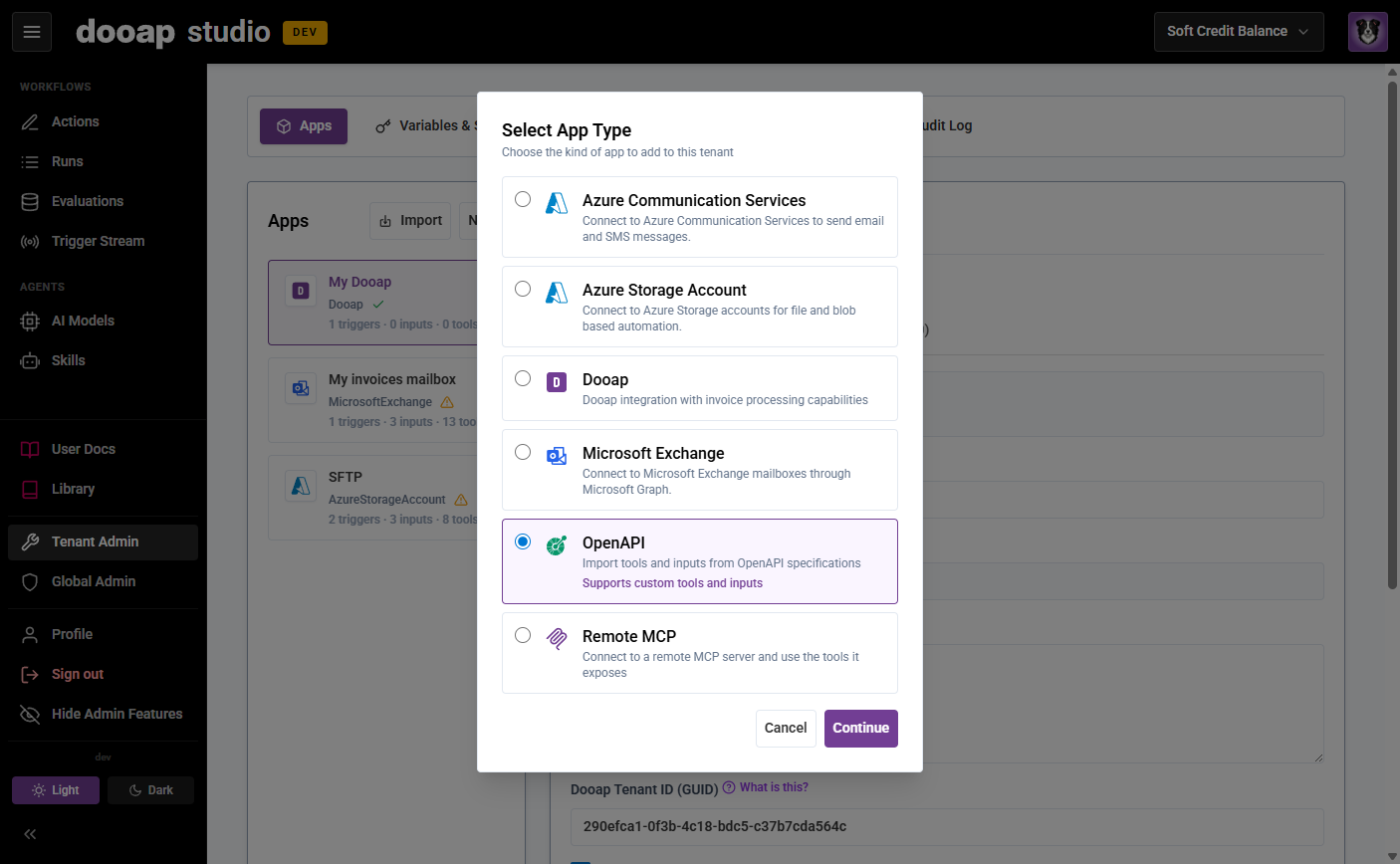Select the Remote MCP radio button
1400x864 pixels.
tap(523, 635)
